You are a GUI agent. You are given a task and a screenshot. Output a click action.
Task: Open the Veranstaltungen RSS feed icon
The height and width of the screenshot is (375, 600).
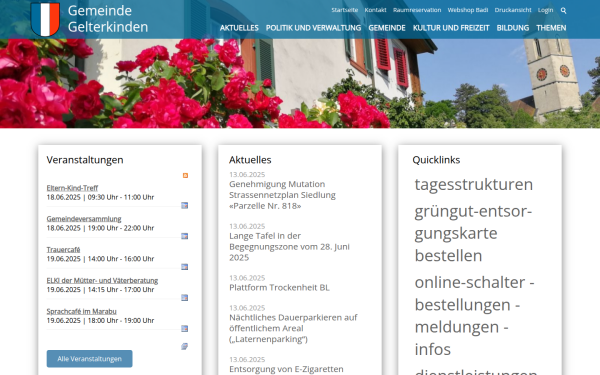click(x=185, y=175)
